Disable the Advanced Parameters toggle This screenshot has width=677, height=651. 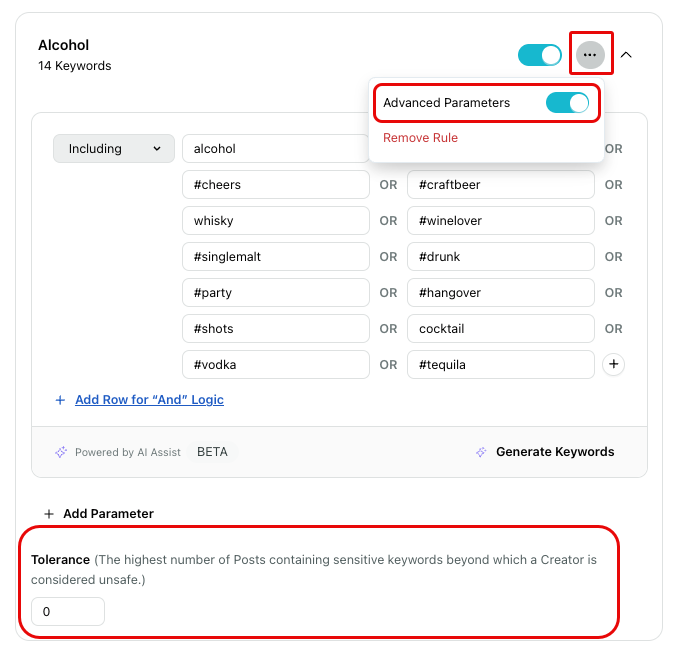pyautogui.click(x=567, y=103)
